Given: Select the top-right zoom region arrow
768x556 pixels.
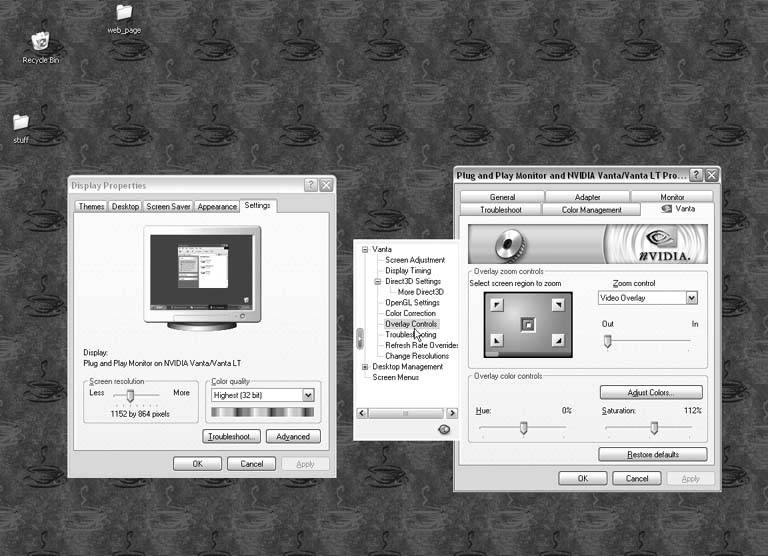Looking at the screenshot, I should [556, 304].
